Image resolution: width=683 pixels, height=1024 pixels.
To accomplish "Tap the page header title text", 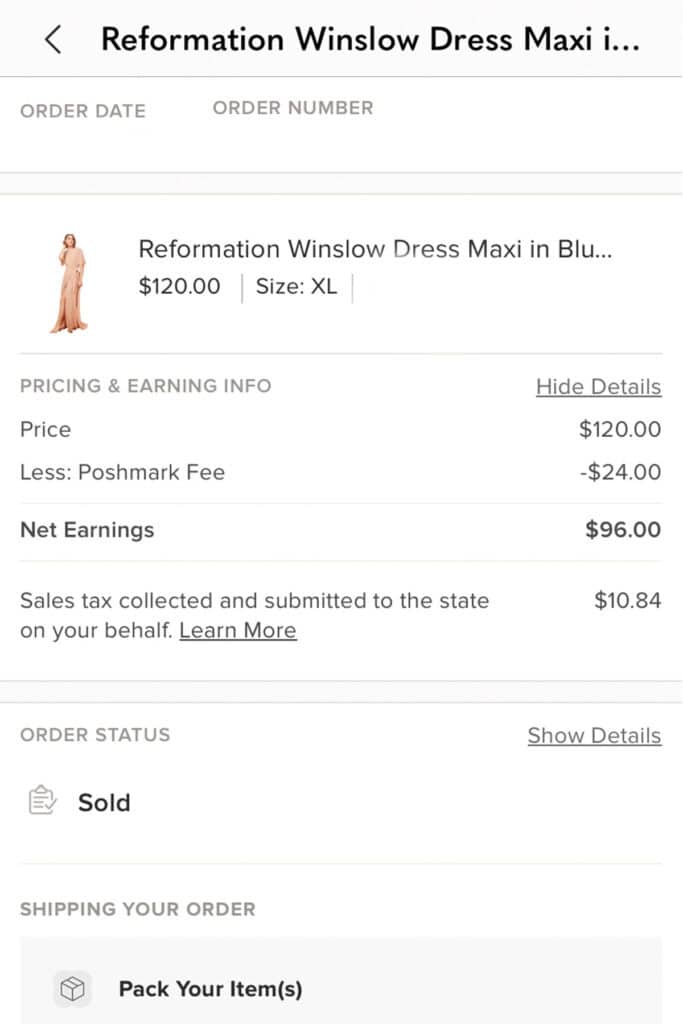I will [x=370, y=39].
